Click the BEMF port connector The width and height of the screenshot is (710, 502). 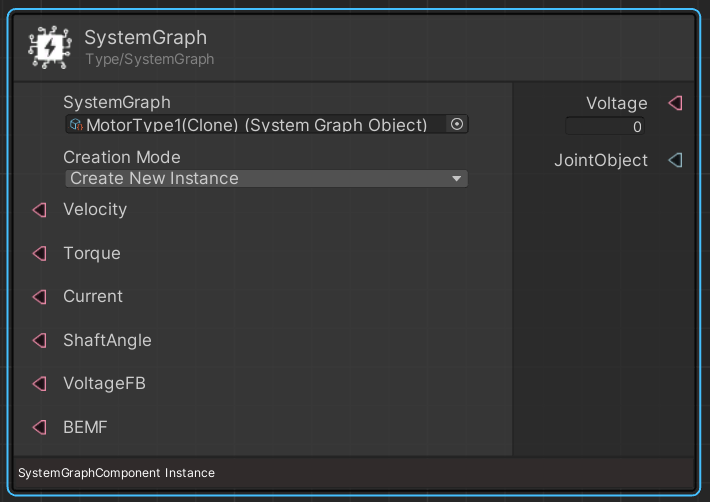(x=40, y=427)
